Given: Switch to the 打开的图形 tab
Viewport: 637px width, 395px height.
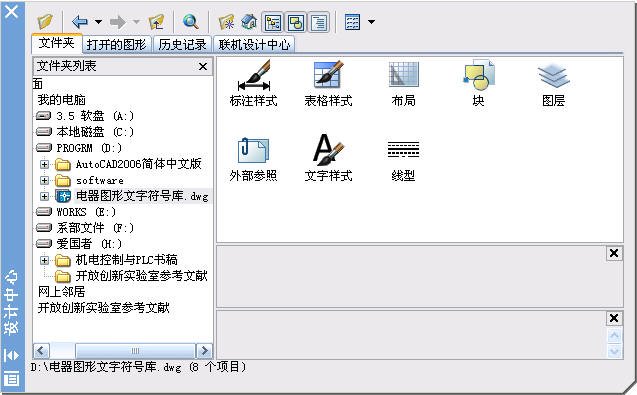Looking at the screenshot, I should 117,44.
